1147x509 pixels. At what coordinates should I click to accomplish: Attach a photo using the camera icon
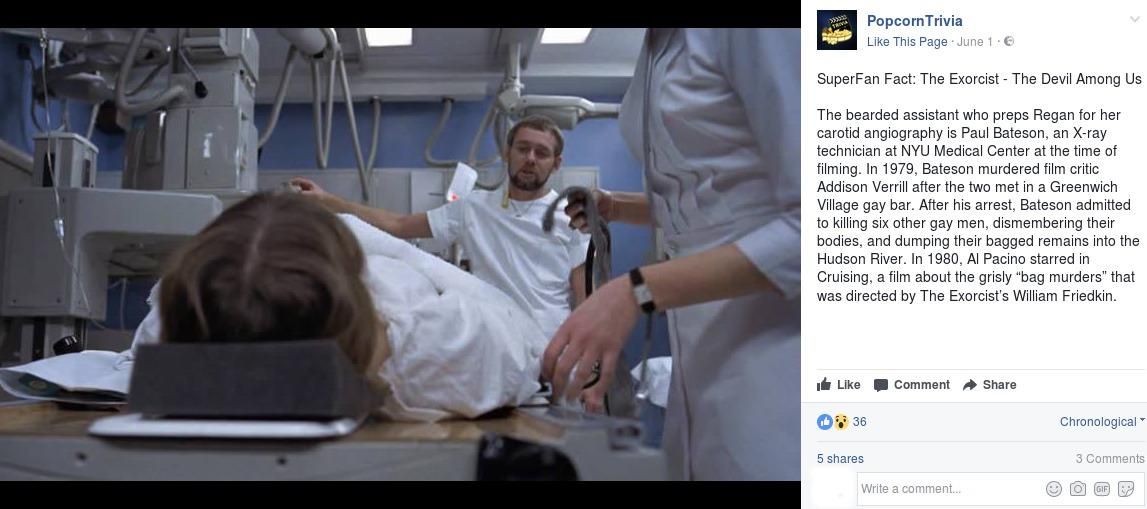1078,489
